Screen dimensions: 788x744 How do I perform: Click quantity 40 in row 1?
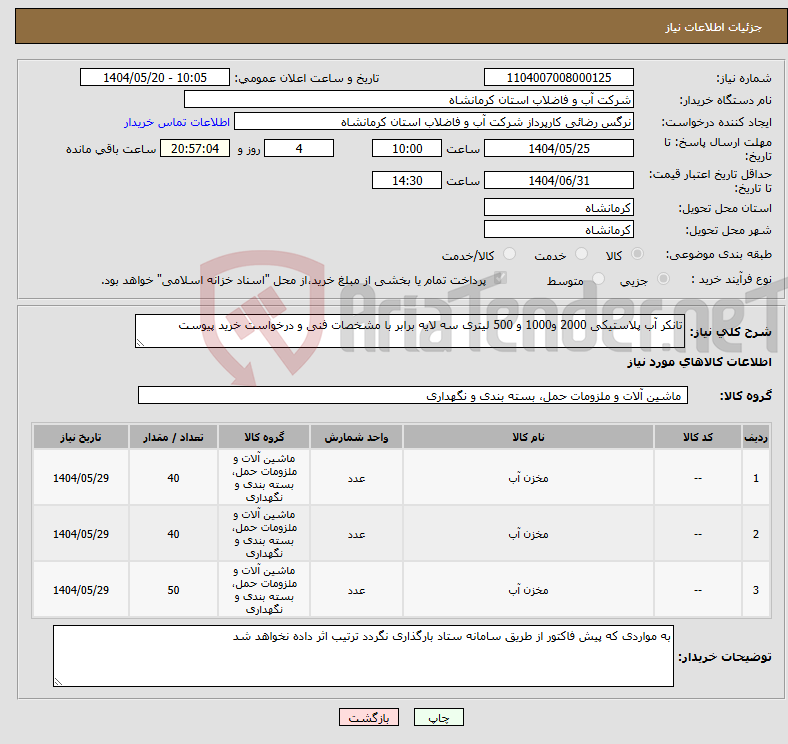pos(173,478)
